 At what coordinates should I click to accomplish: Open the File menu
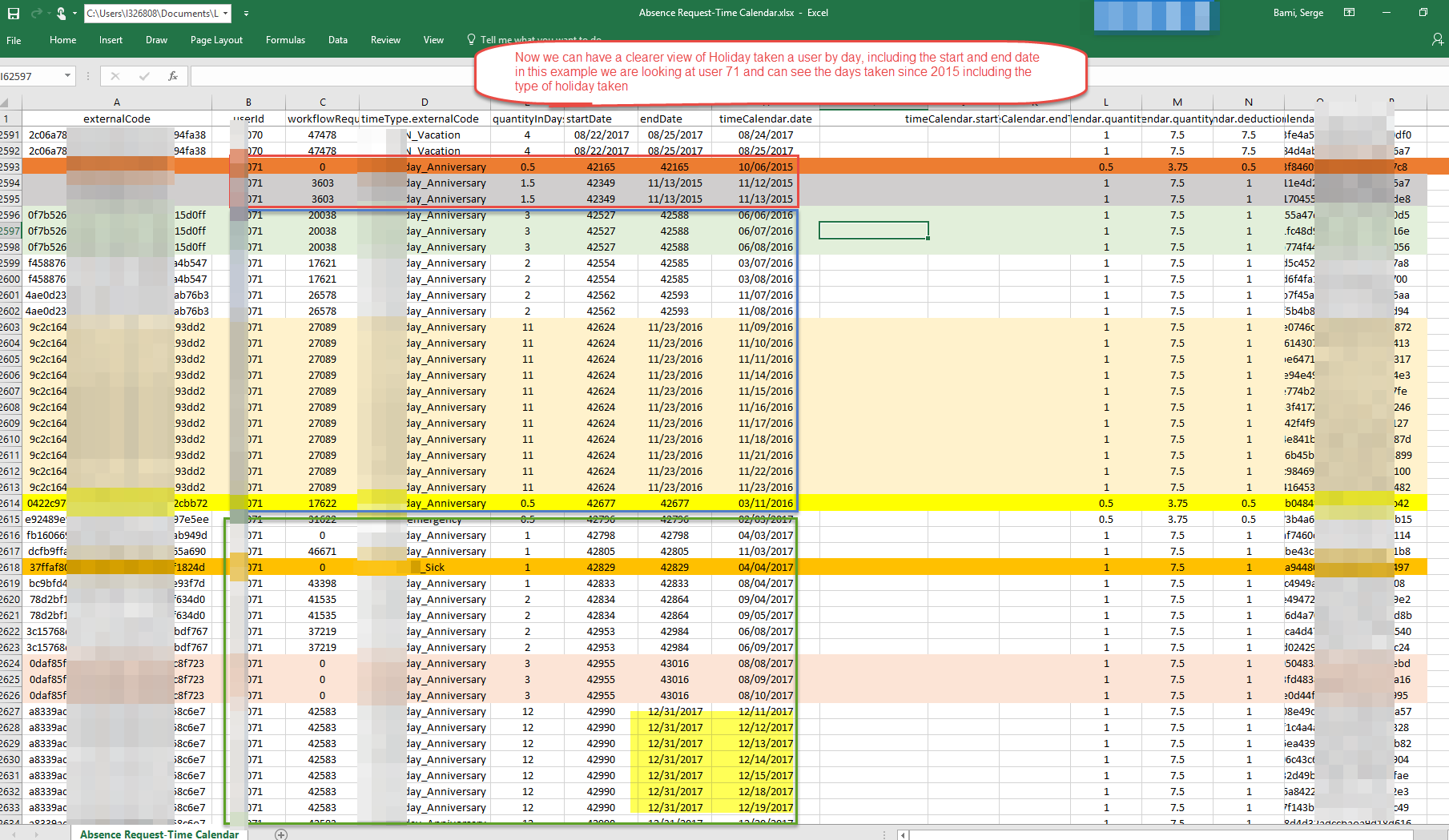coord(14,40)
